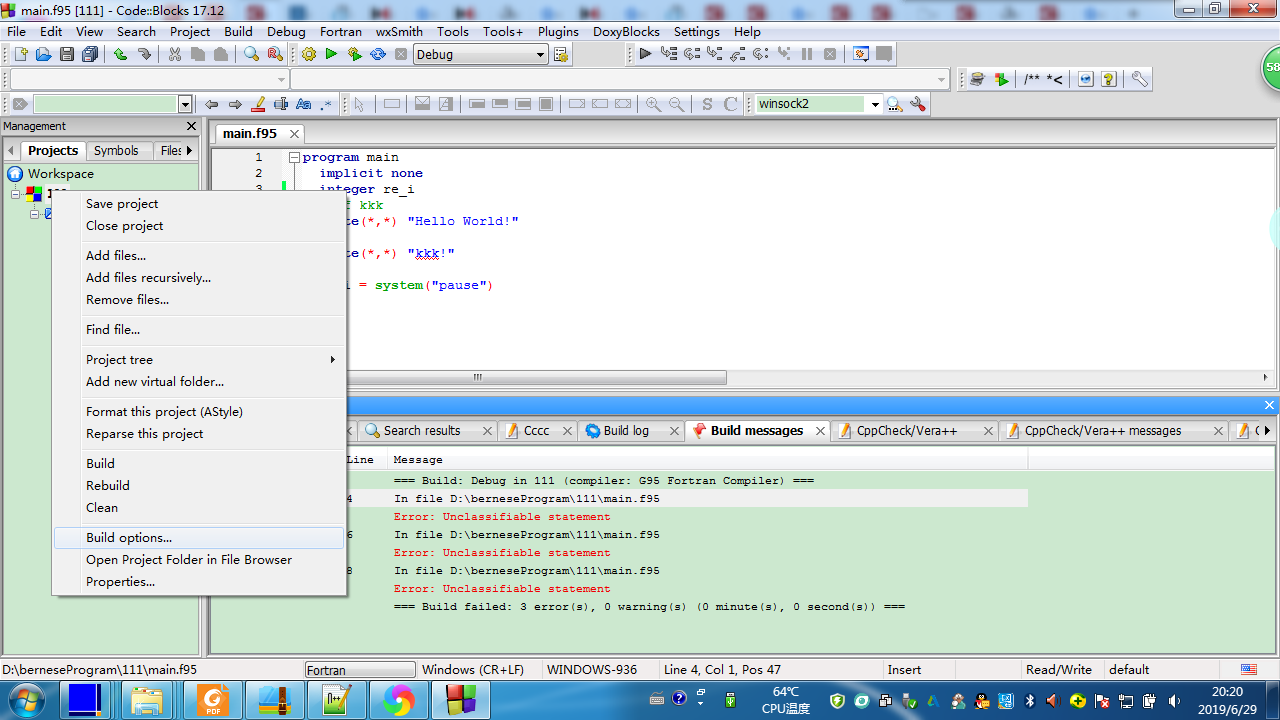Click the New file toolbar icon
The image size is (1280, 720).
(20, 54)
